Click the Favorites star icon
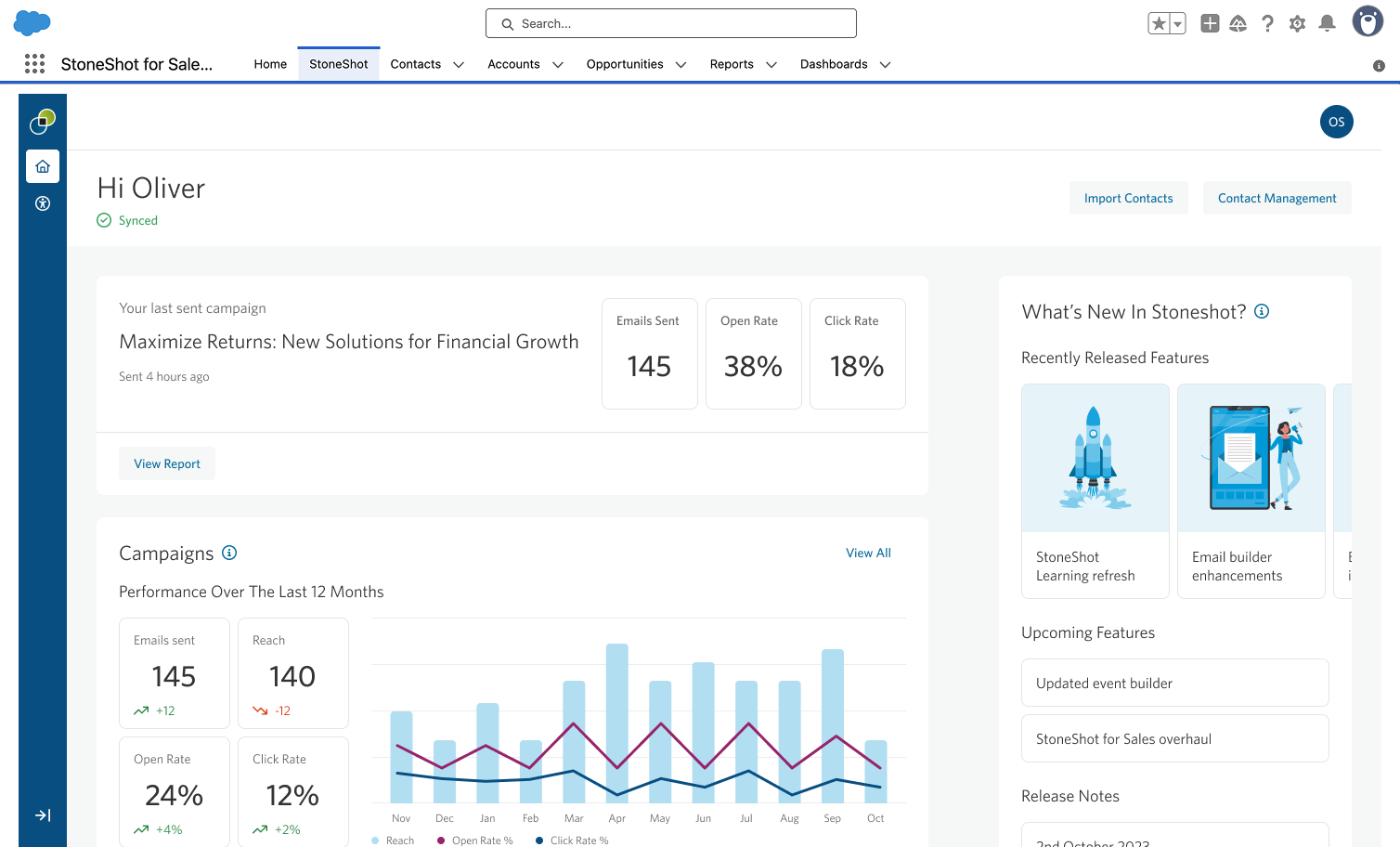The image size is (1400, 847). (x=1159, y=24)
